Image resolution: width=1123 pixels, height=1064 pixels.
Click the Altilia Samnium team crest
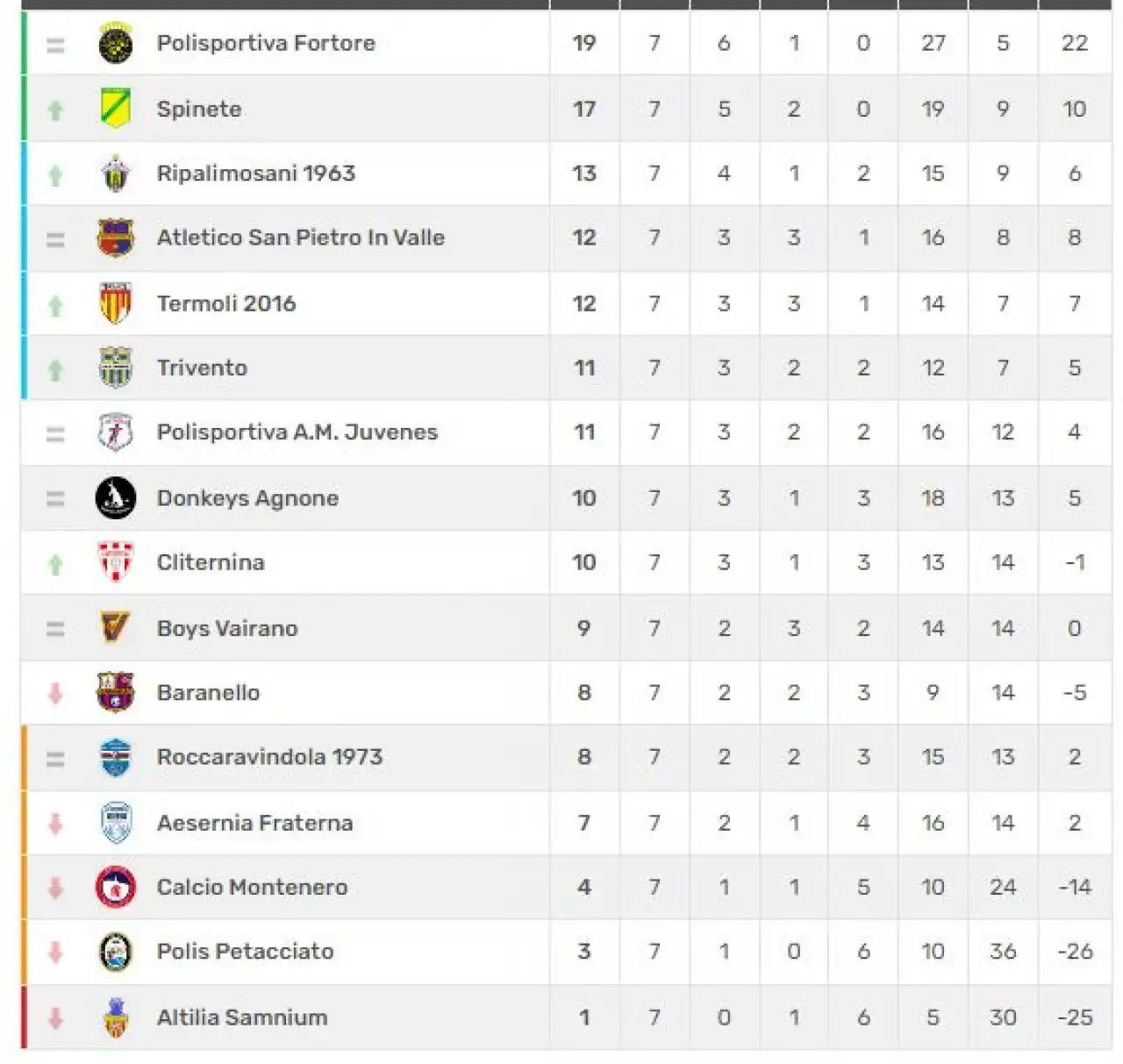tap(115, 1018)
